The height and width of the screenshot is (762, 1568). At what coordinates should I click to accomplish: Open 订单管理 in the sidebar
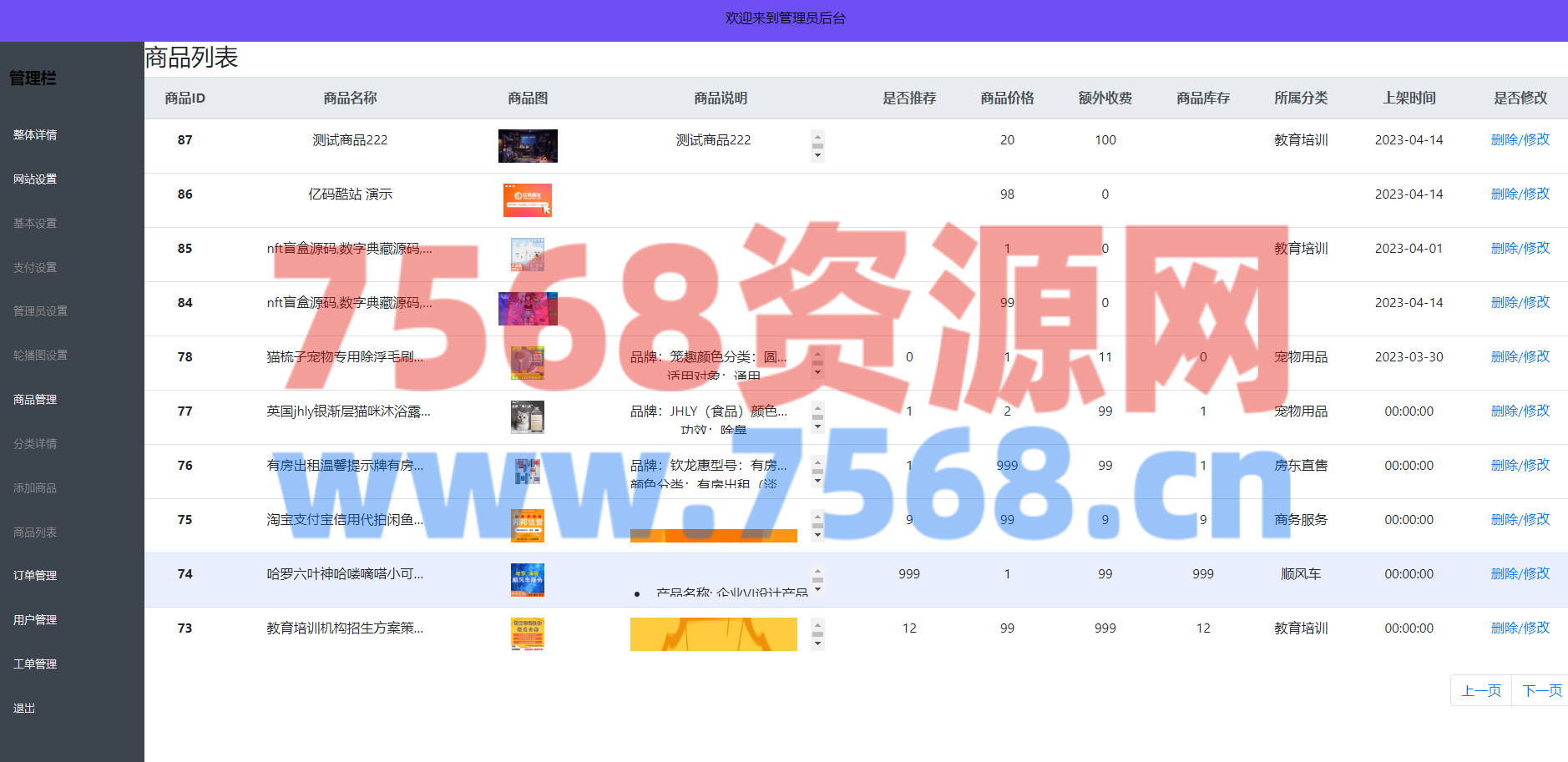[x=35, y=576]
